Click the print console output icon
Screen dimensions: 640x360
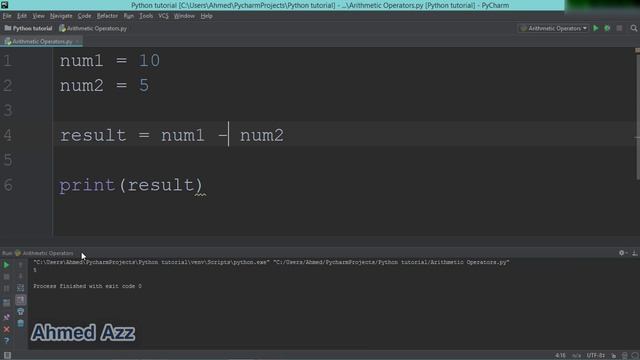click(20, 312)
